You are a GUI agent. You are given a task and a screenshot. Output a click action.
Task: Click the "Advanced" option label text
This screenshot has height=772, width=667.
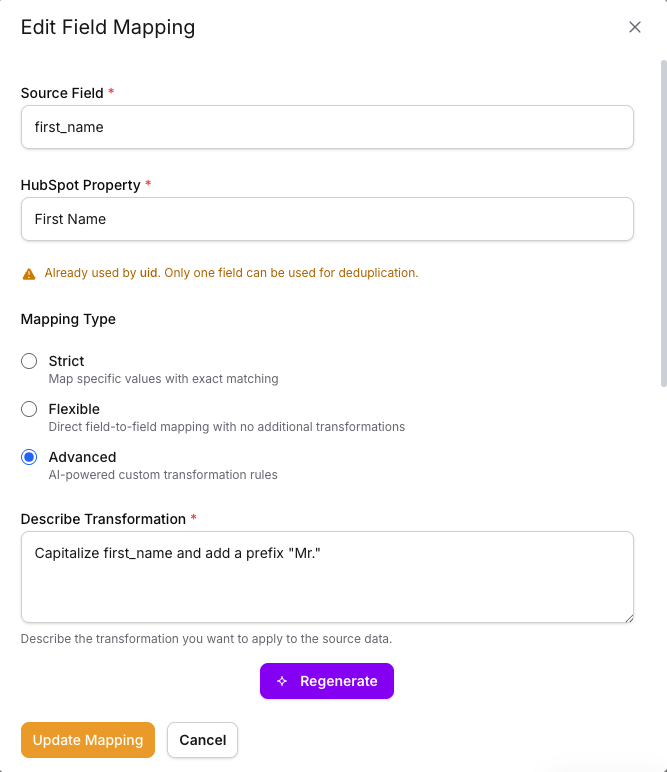point(82,457)
